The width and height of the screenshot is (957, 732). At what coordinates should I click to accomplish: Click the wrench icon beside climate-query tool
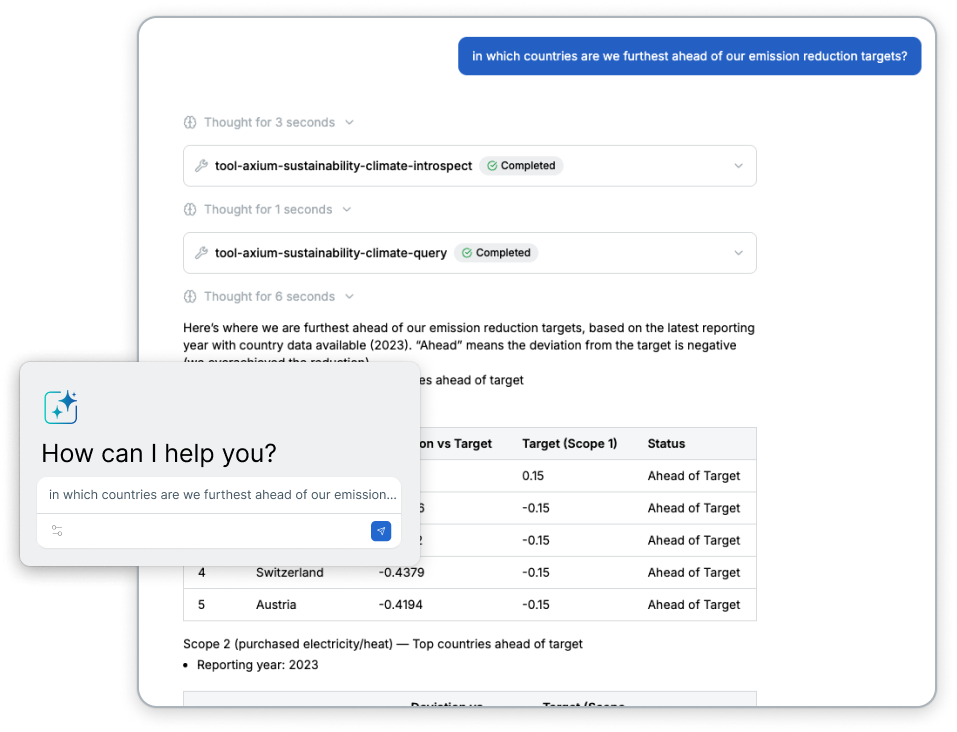(x=201, y=253)
